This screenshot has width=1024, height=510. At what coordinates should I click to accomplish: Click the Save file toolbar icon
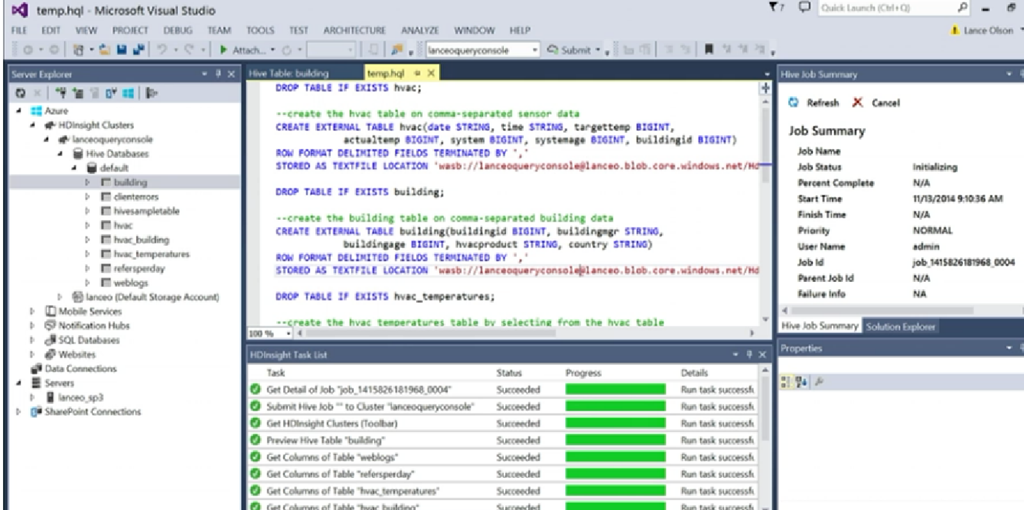tap(123, 49)
